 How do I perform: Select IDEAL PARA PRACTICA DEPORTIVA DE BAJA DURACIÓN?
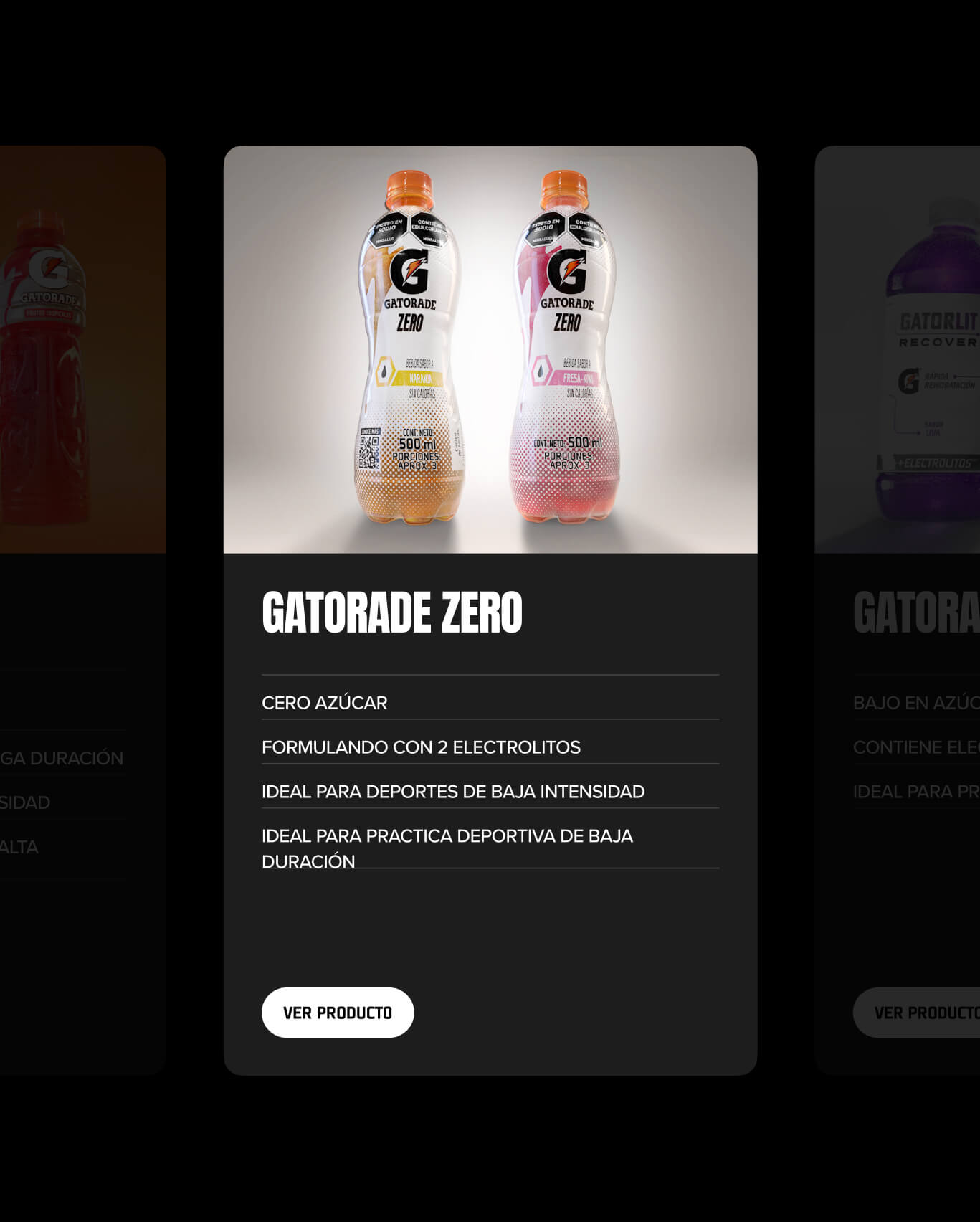447,848
